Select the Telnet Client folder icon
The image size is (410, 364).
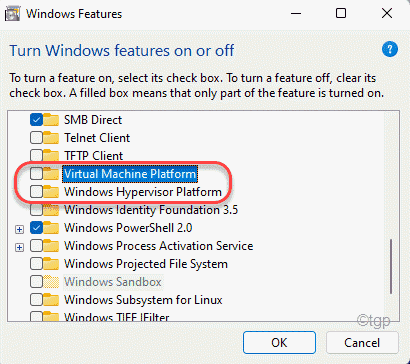[51, 137]
